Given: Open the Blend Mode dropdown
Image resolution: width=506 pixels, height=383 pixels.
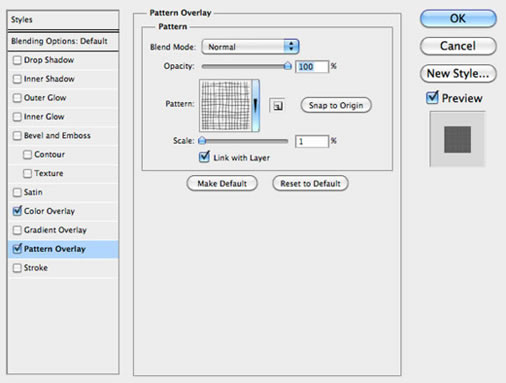Looking at the screenshot, I should [250, 47].
